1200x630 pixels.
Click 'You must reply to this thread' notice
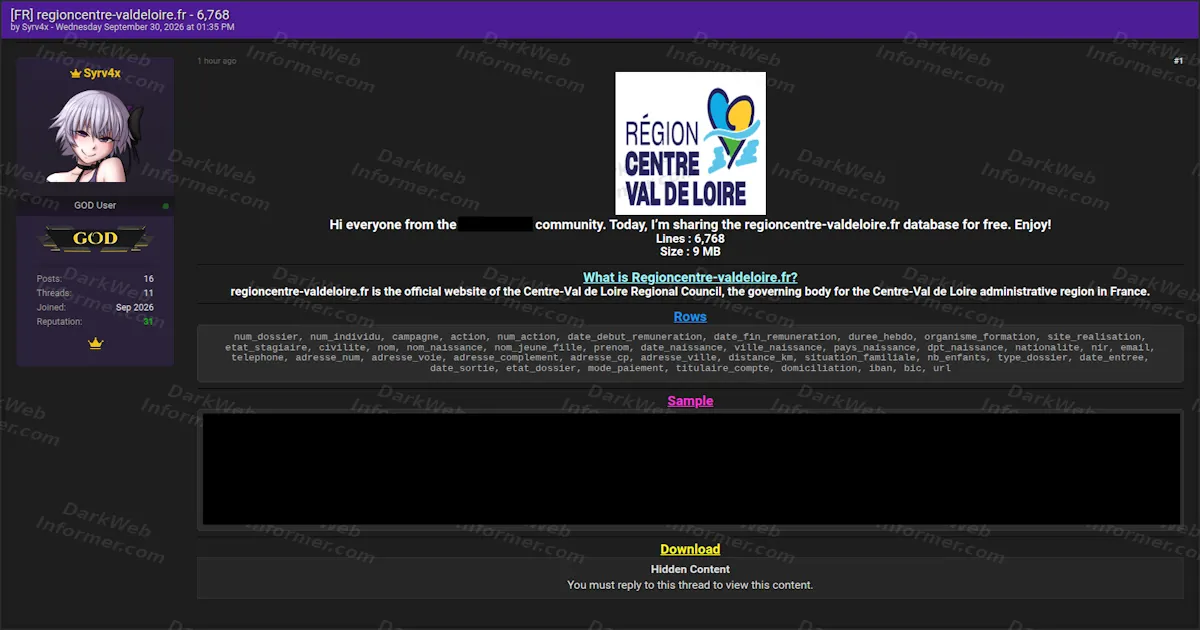click(690, 585)
